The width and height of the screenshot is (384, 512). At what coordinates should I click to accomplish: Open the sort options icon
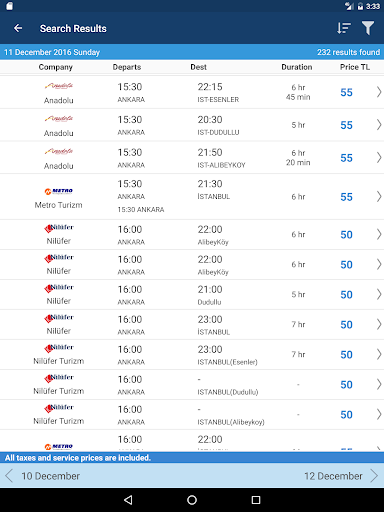tap(343, 28)
